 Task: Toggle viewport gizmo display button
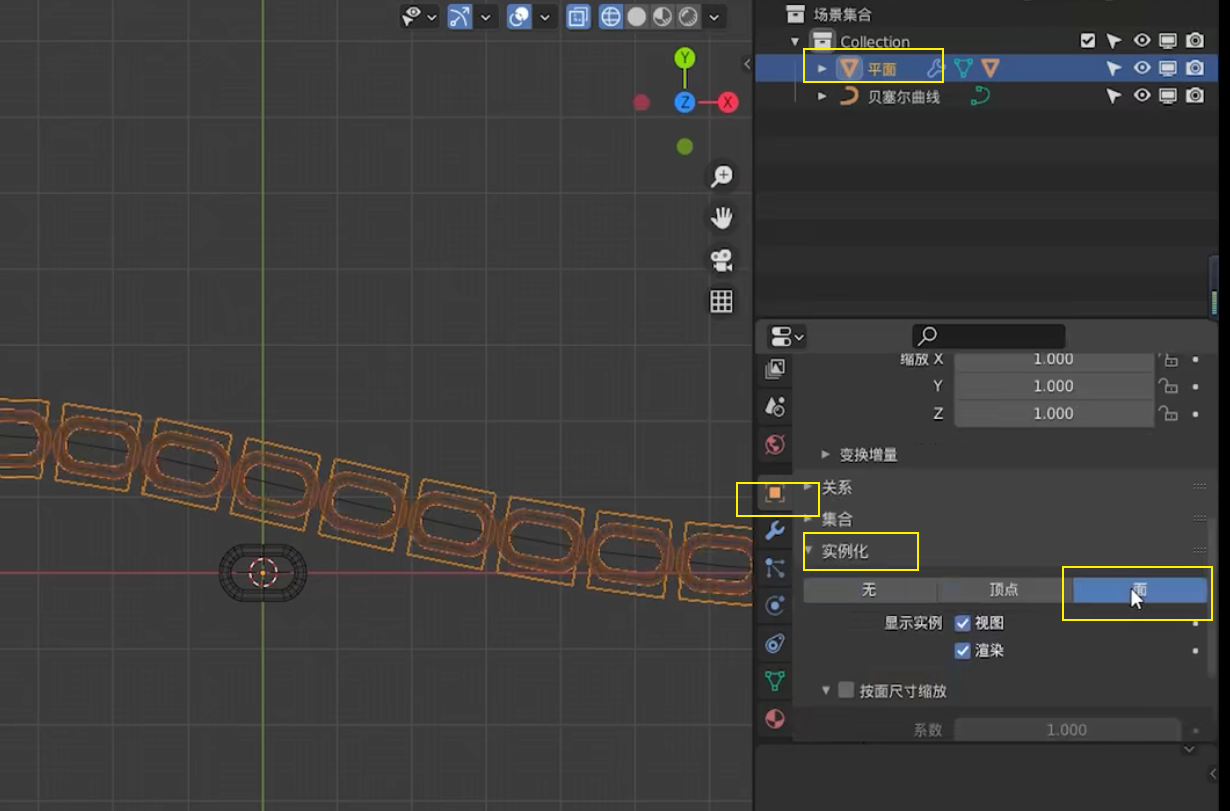click(x=460, y=17)
